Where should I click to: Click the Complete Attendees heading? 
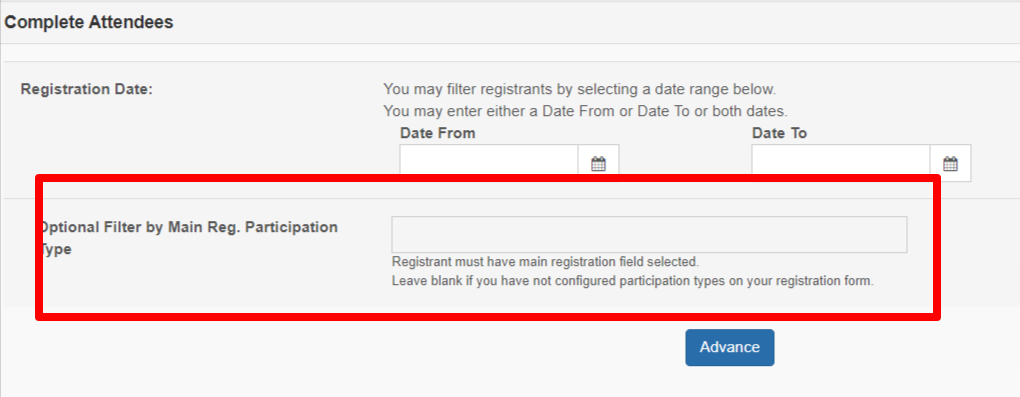pos(89,22)
